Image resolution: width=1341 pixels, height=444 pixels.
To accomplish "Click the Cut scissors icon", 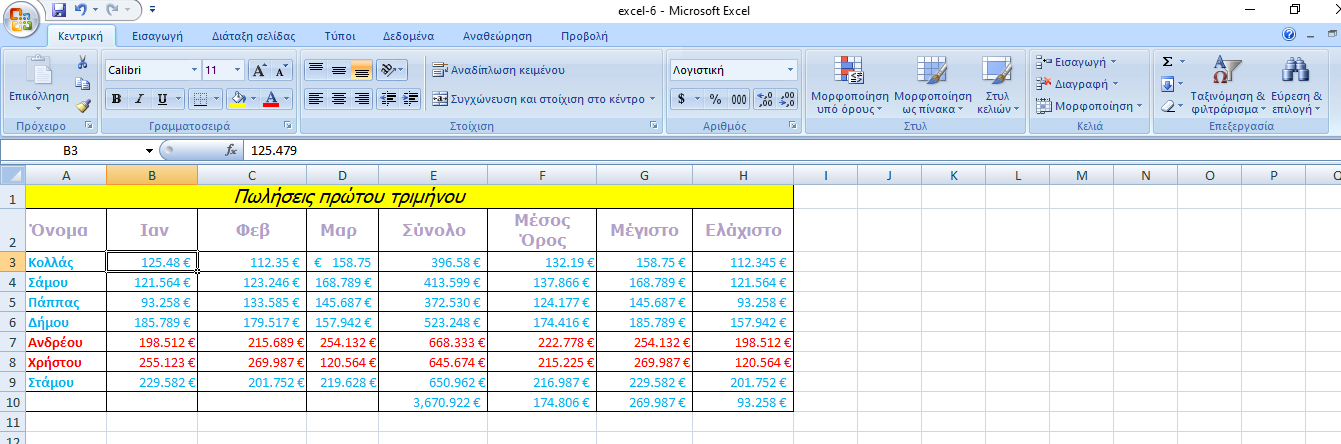I will (x=83, y=63).
